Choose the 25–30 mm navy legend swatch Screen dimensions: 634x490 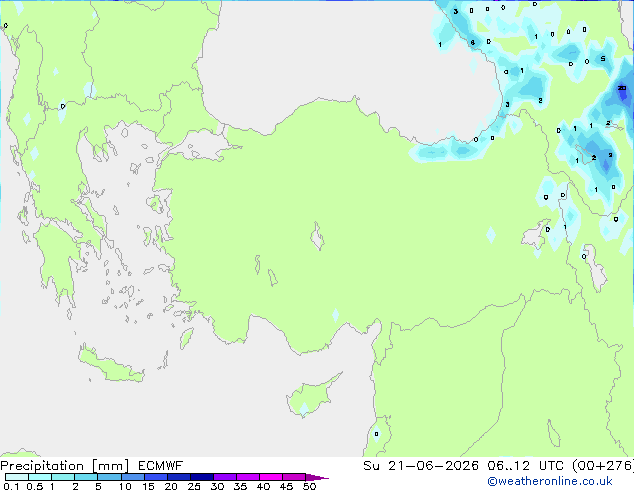point(201,477)
